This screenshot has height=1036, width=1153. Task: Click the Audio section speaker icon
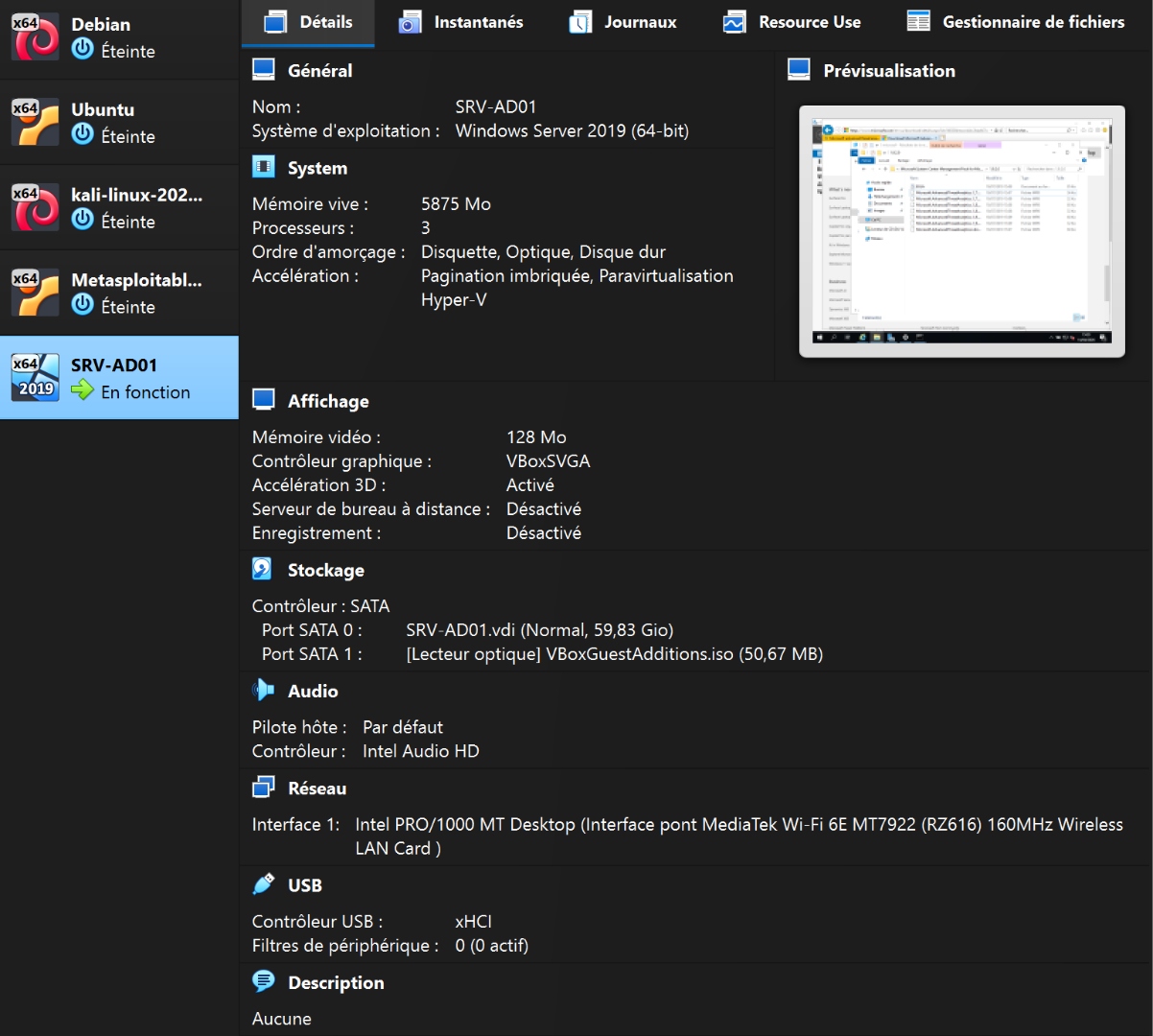pos(263,690)
